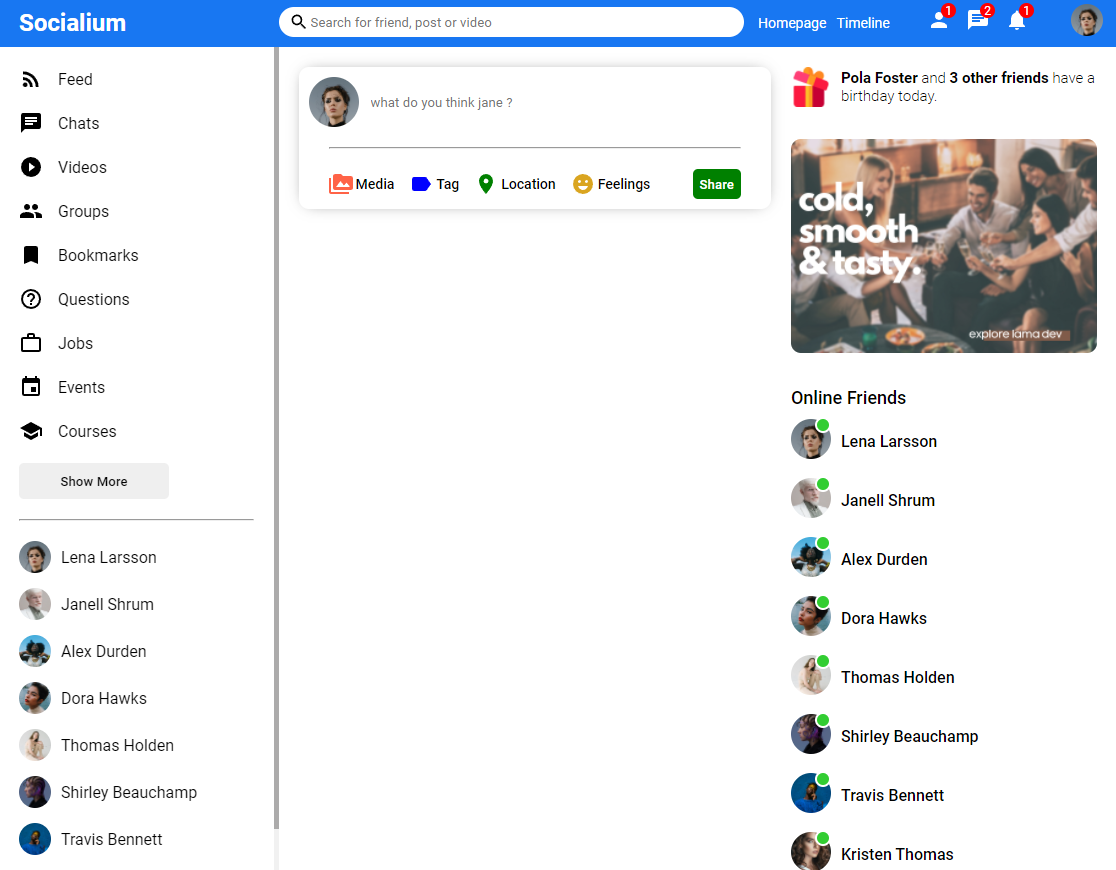Click Travis Bennett avatar in Online Friends
The image size is (1116, 870).
tap(811, 793)
